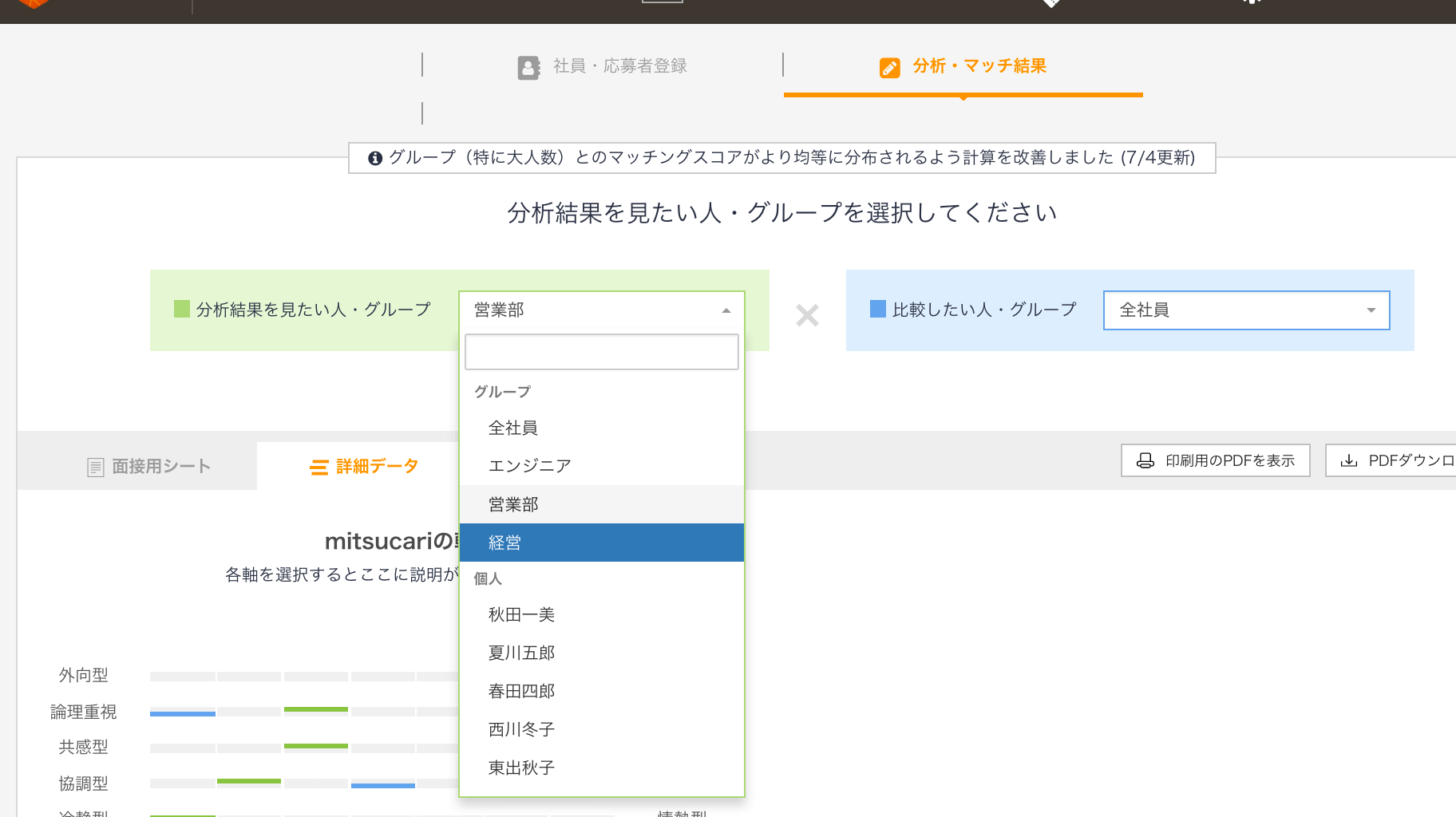Click the X icon between the two group selectors
Viewport: 1456px width, 817px height.
click(808, 315)
